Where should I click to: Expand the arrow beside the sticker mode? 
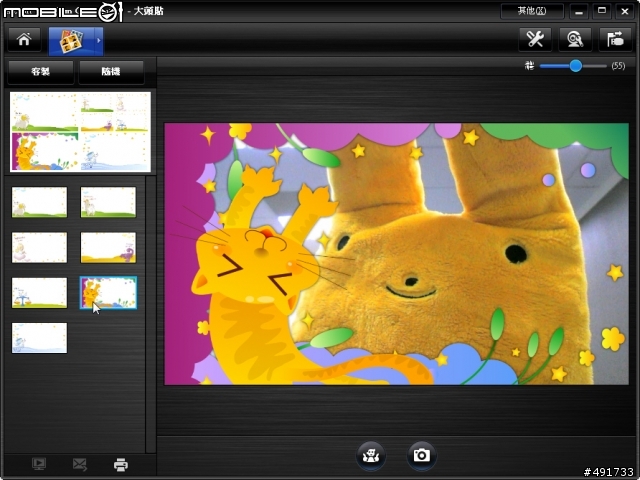[99, 41]
